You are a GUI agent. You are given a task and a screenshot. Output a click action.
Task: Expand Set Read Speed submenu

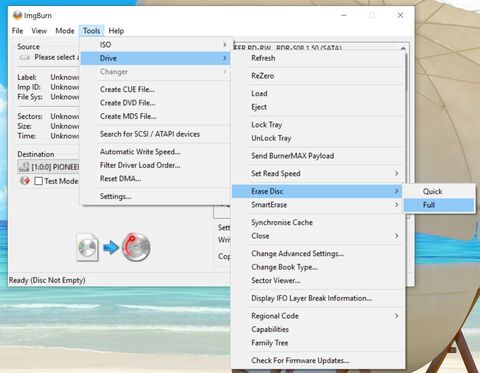pyautogui.click(x=318, y=173)
